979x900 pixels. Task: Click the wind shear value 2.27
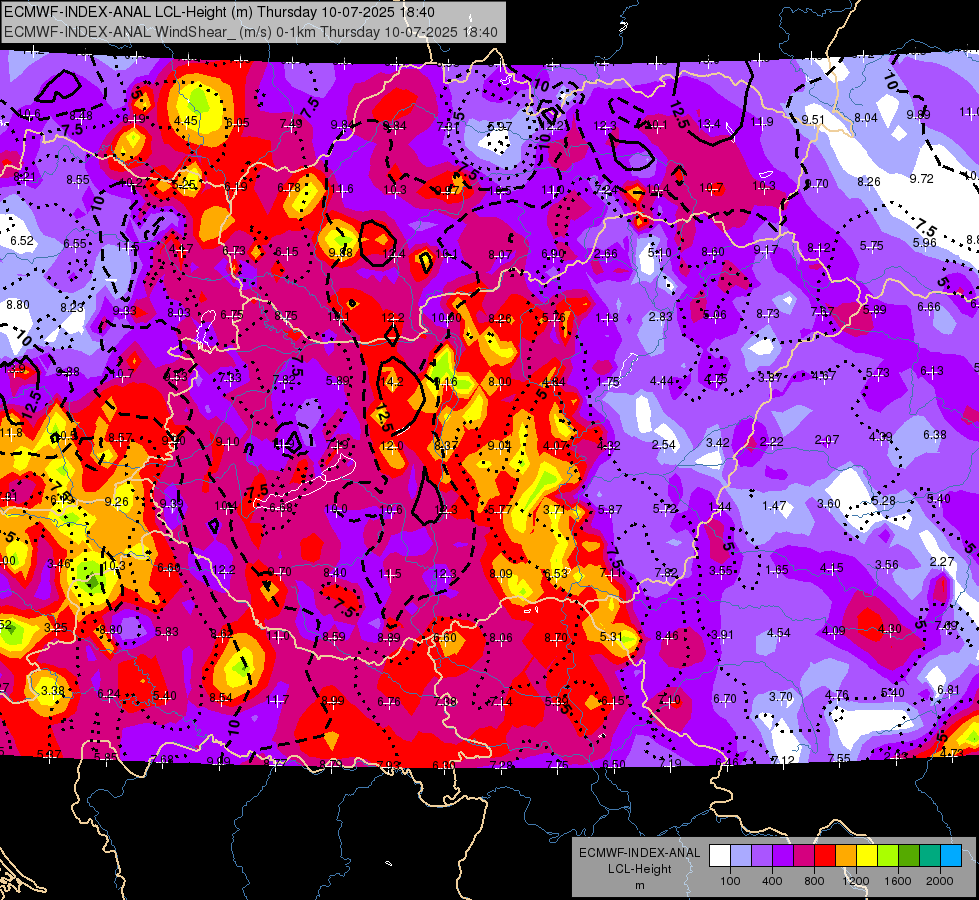click(x=942, y=561)
